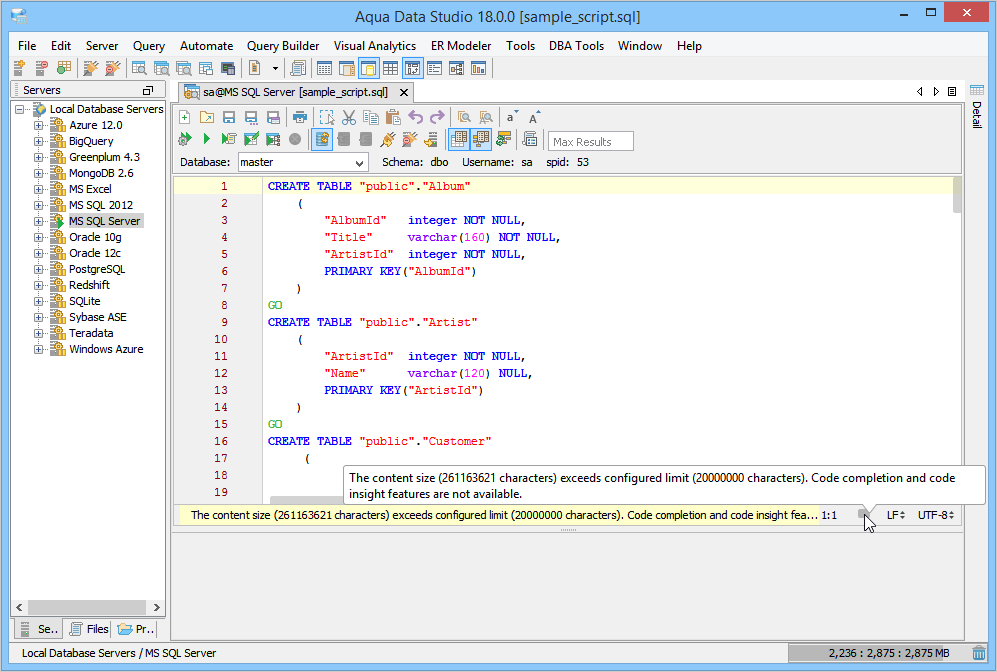
Task: Toggle the grid results view button
Action: click(x=458, y=139)
